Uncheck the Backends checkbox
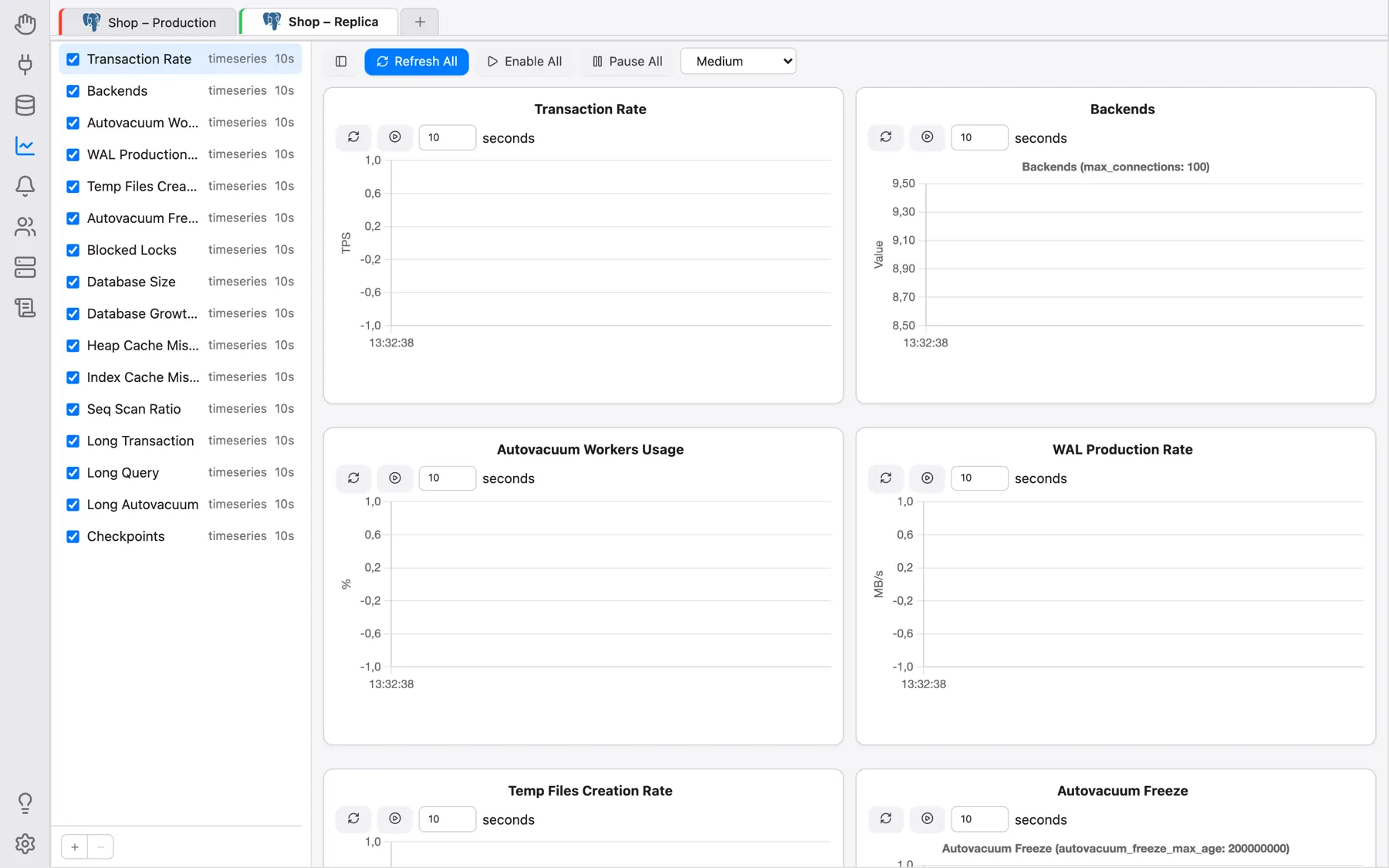Screen dimensions: 1389x868 coord(73,91)
